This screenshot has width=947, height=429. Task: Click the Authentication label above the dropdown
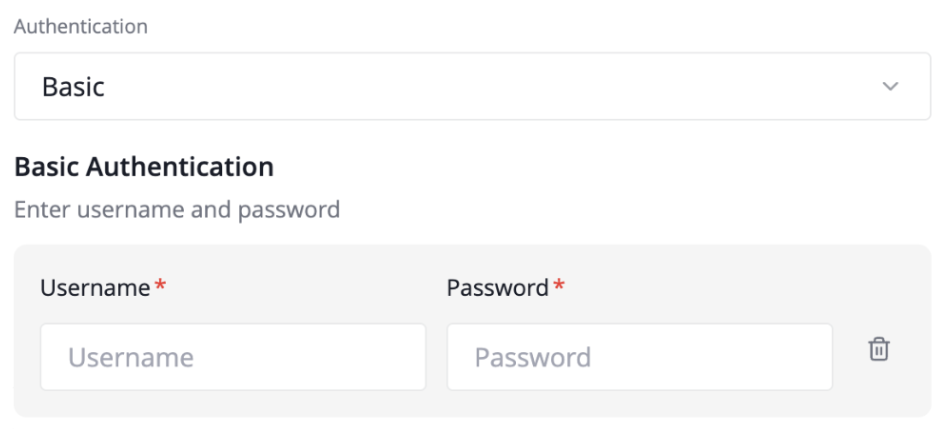pyautogui.click(x=80, y=27)
